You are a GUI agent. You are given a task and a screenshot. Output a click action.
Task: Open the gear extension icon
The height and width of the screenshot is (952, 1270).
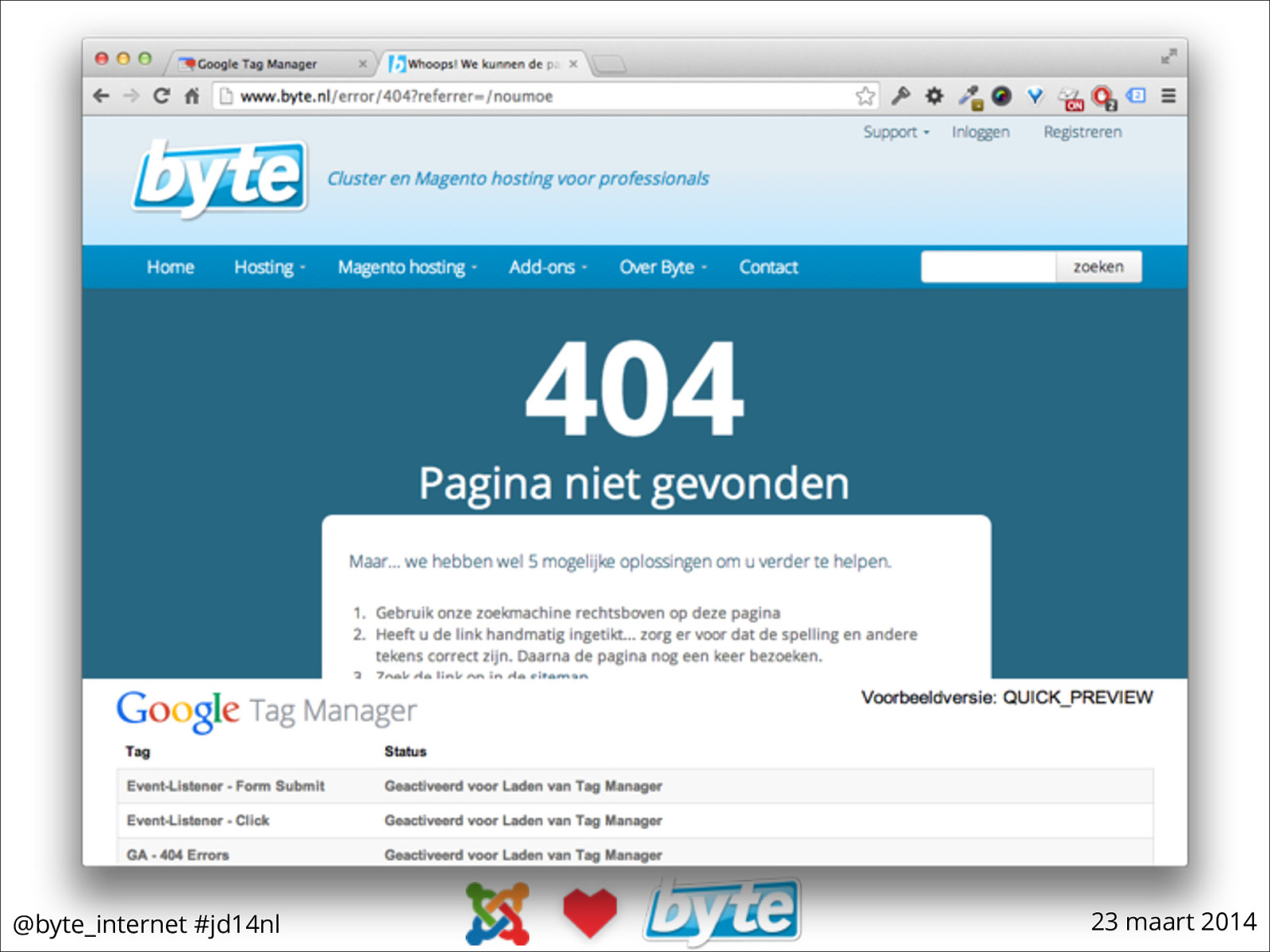click(x=934, y=96)
